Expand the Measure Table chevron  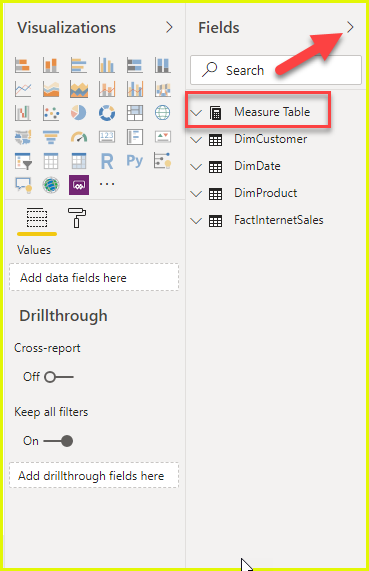[x=196, y=113]
